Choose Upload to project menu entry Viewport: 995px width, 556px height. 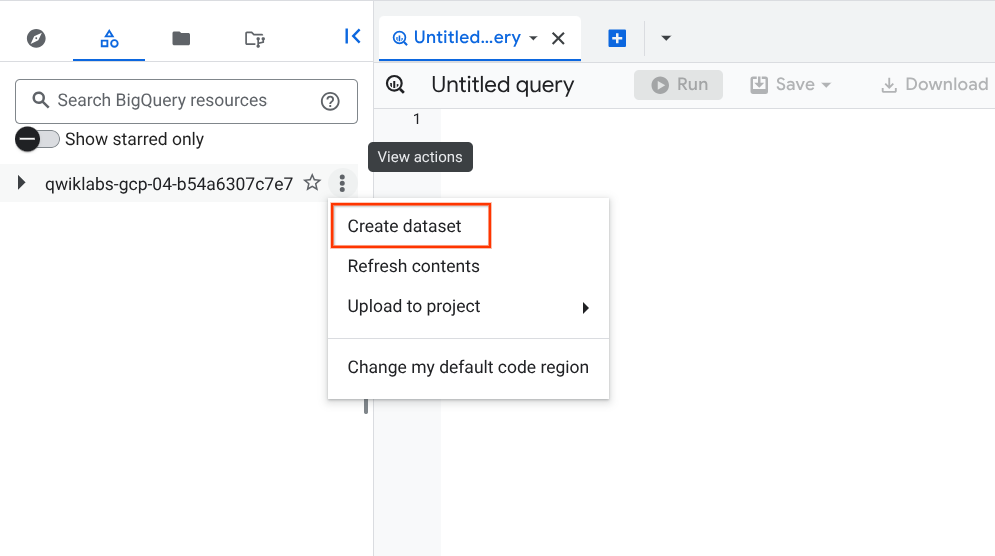pyautogui.click(x=468, y=307)
